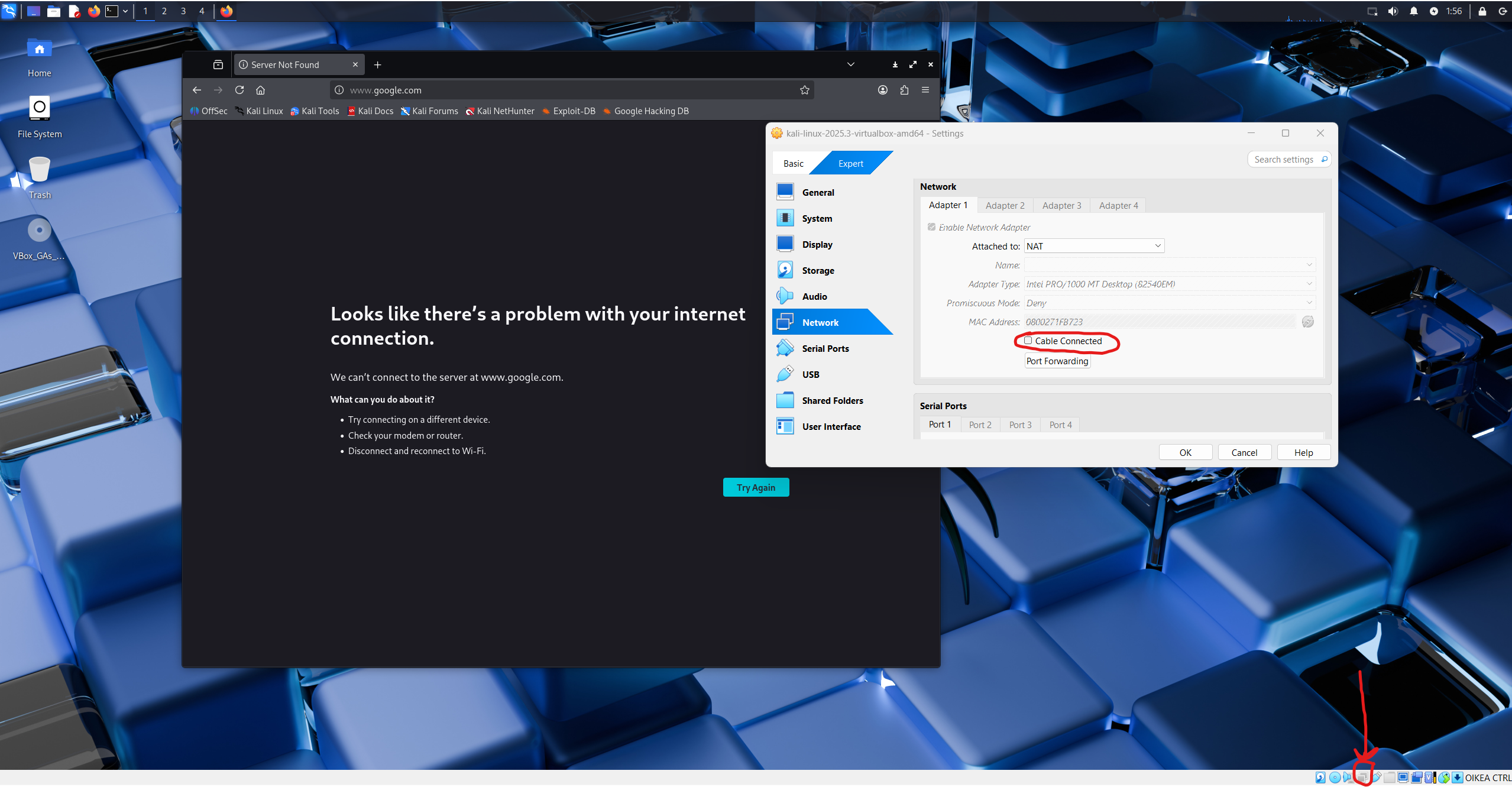
Task: Open Firefox hamburger application menu
Action: pyautogui.click(x=925, y=90)
